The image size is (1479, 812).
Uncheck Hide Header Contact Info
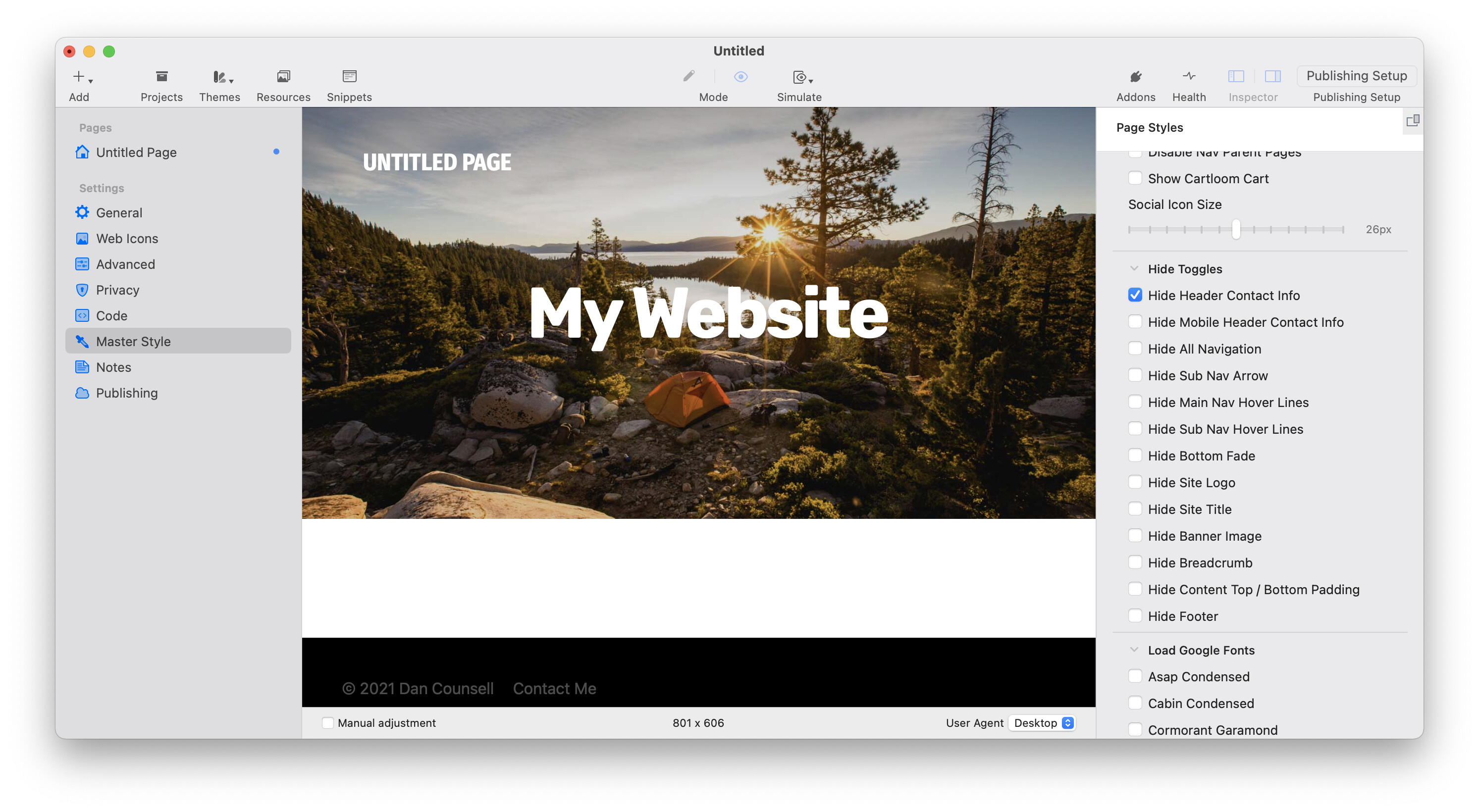[1135, 295]
